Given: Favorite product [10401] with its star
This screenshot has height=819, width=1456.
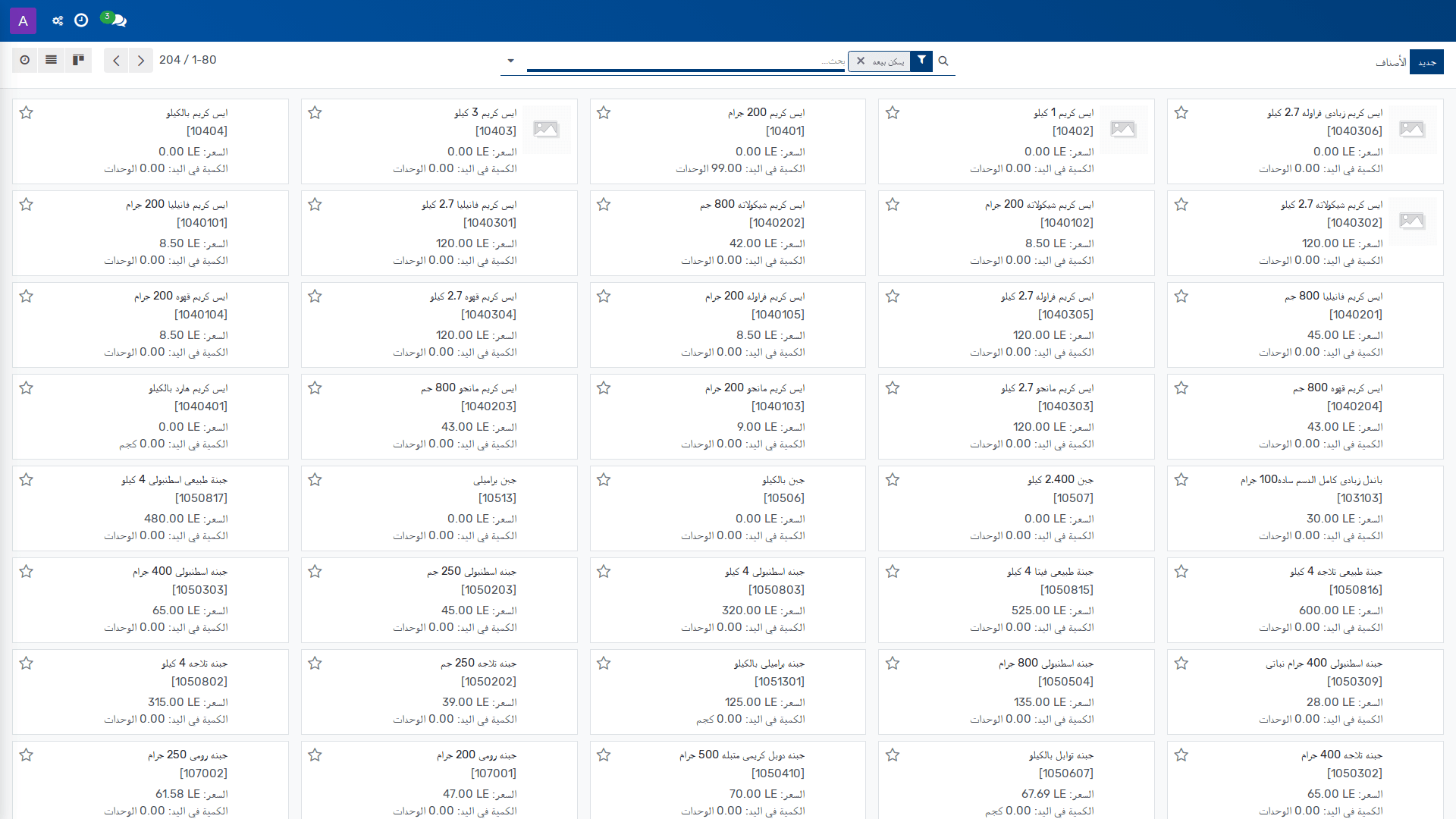Looking at the screenshot, I should (x=604, y=113).
